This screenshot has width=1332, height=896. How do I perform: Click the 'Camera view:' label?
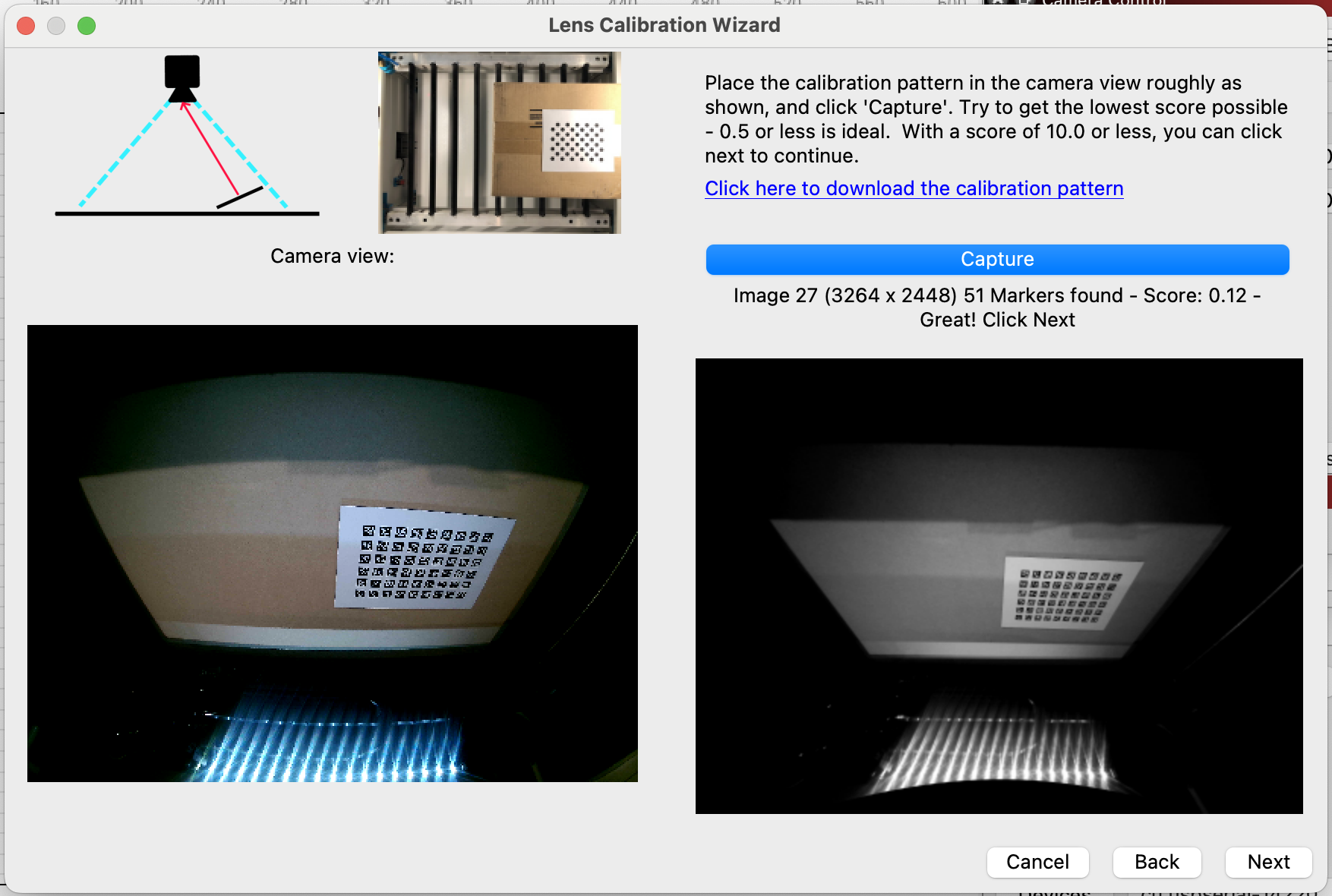pyautogui.click(x=333, y=256)
